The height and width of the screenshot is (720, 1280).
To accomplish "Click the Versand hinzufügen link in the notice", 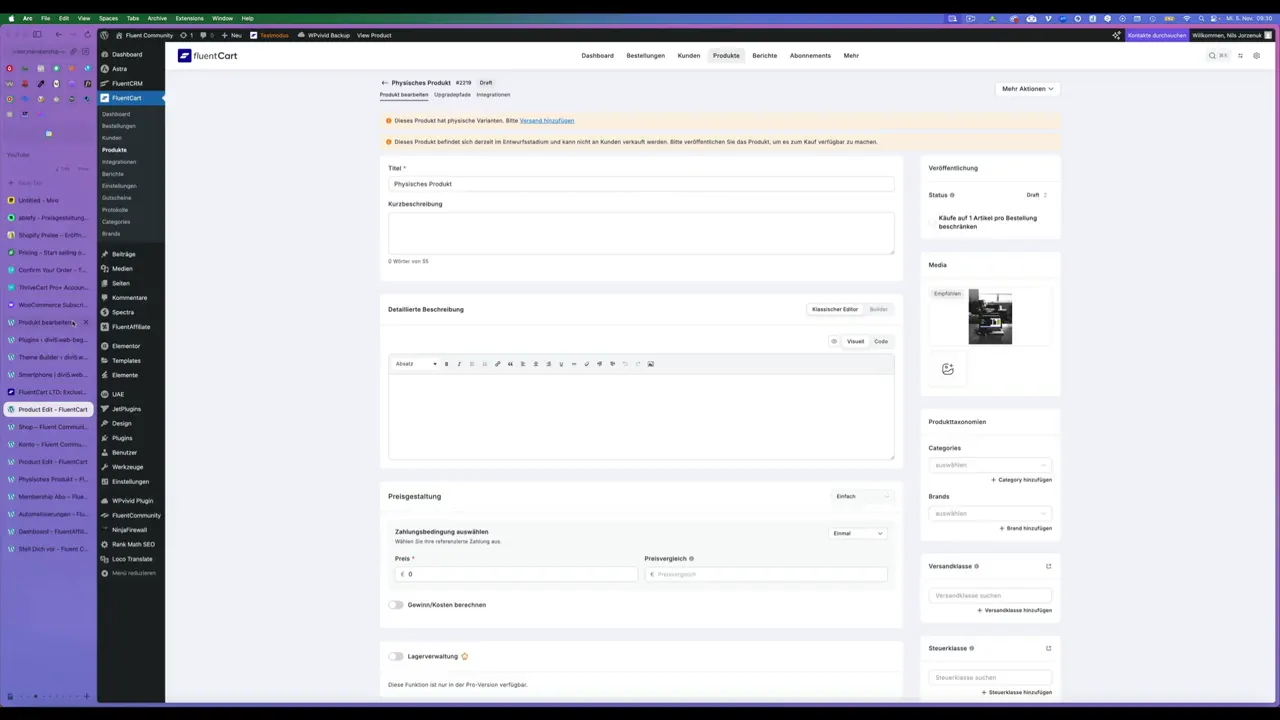I will (x=546, y=120).
